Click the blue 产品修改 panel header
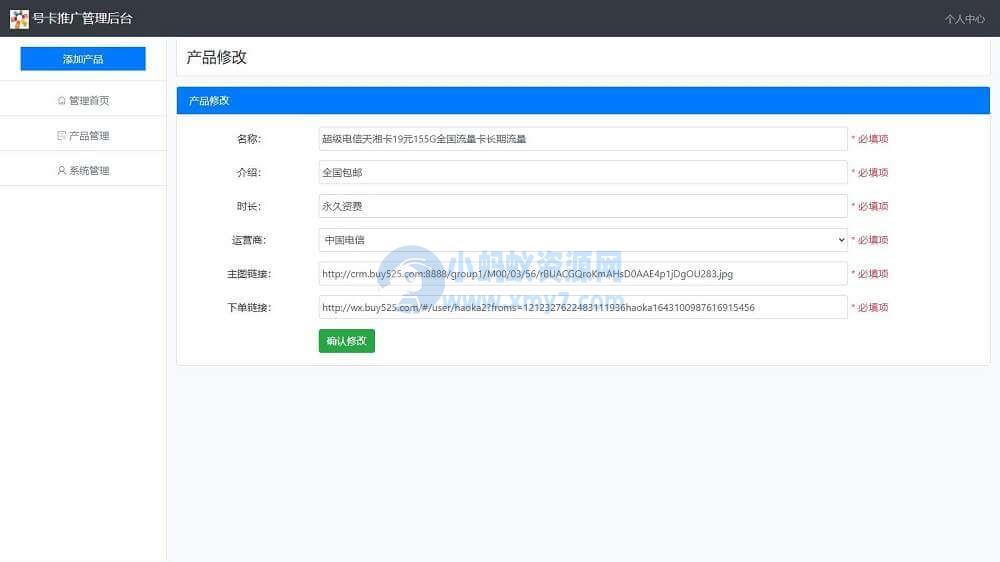 pos(583,101)
